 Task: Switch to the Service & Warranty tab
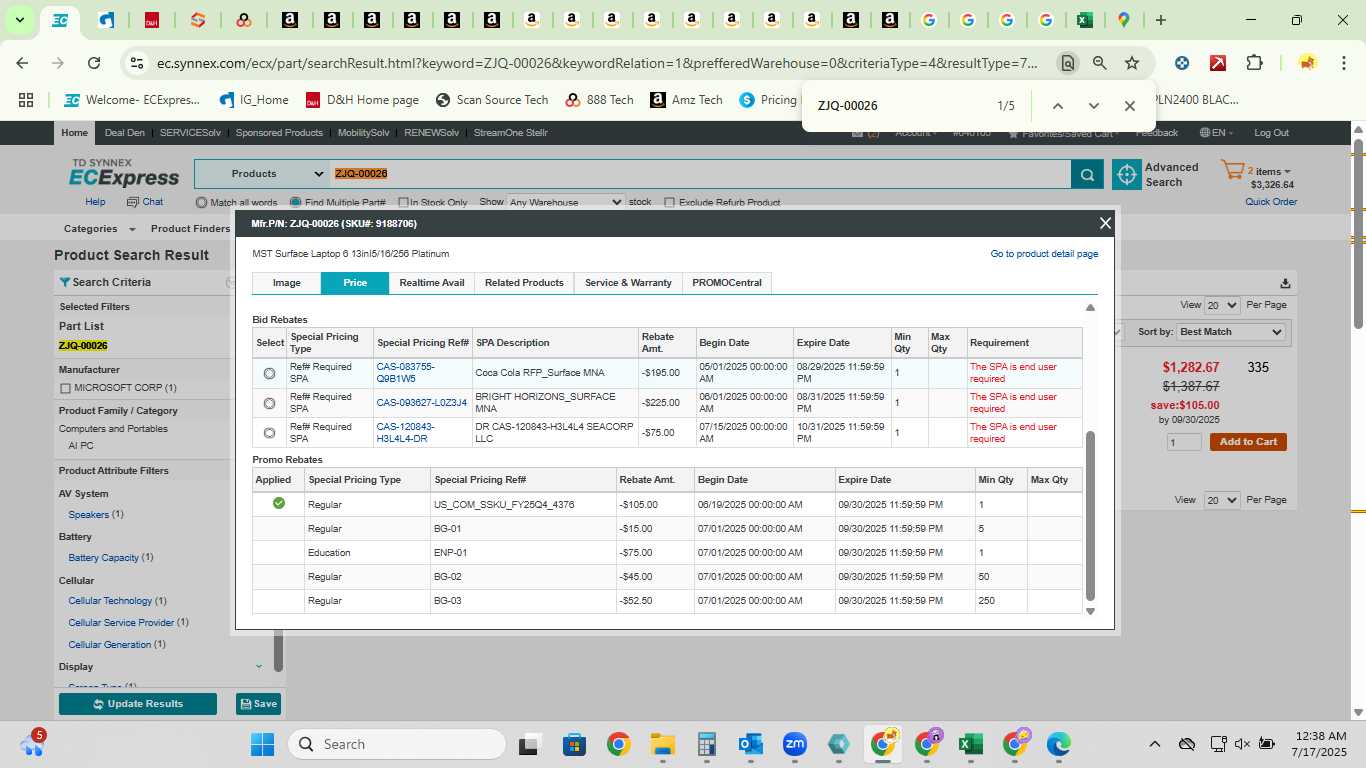click(628, 283)
